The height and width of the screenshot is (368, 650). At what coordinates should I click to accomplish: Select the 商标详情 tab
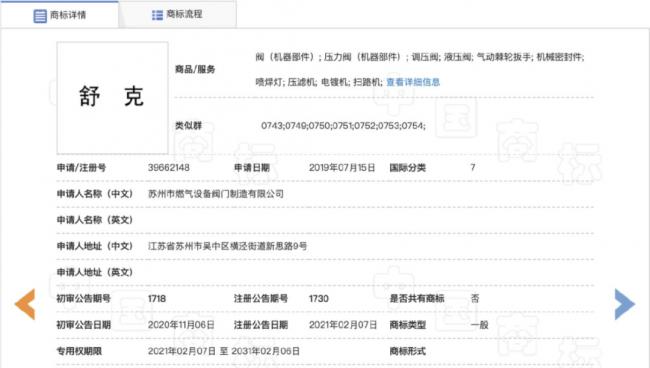coord(60,15)
